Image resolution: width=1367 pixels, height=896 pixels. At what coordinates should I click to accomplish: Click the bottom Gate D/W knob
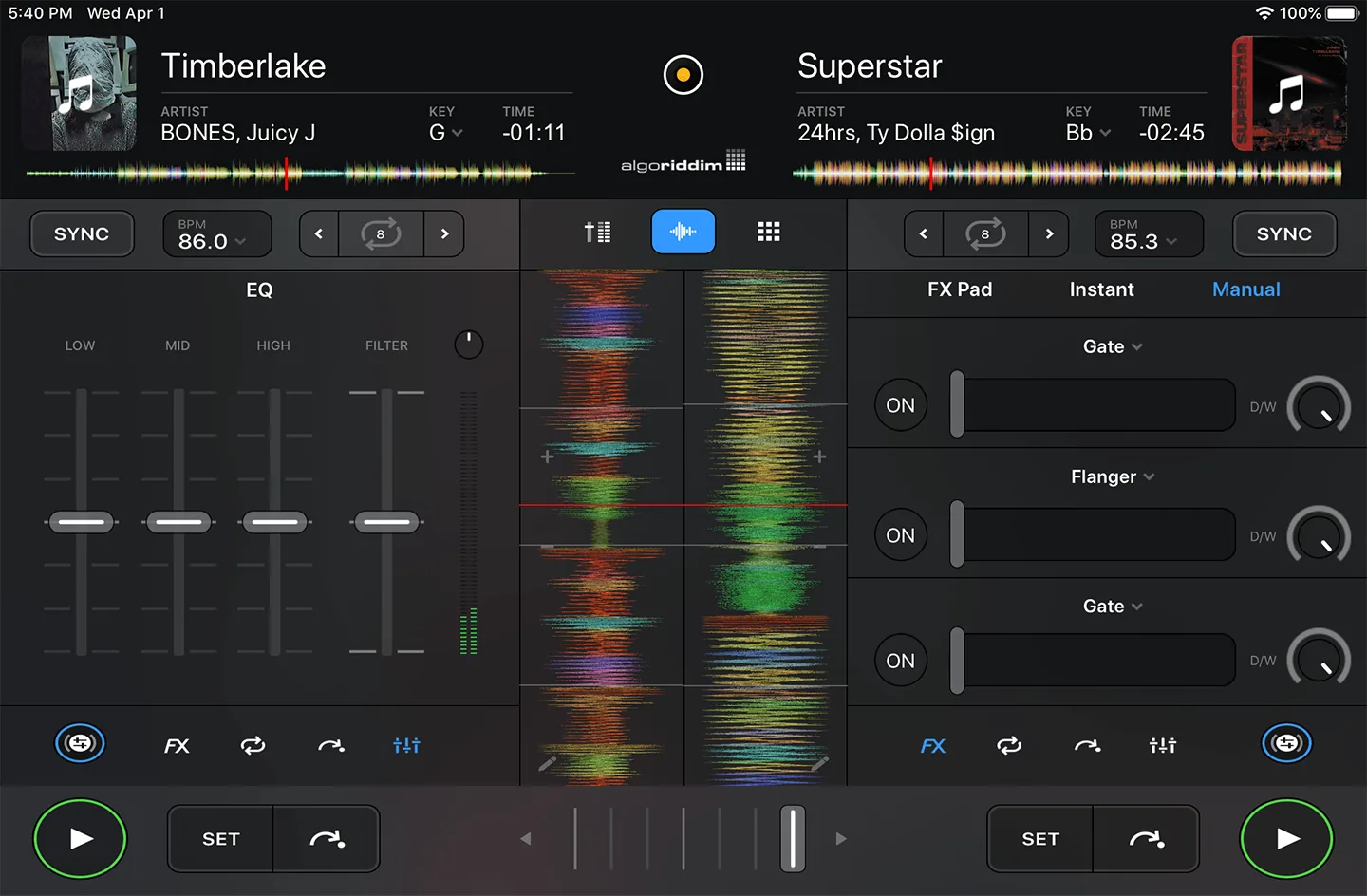[1319, 659]
